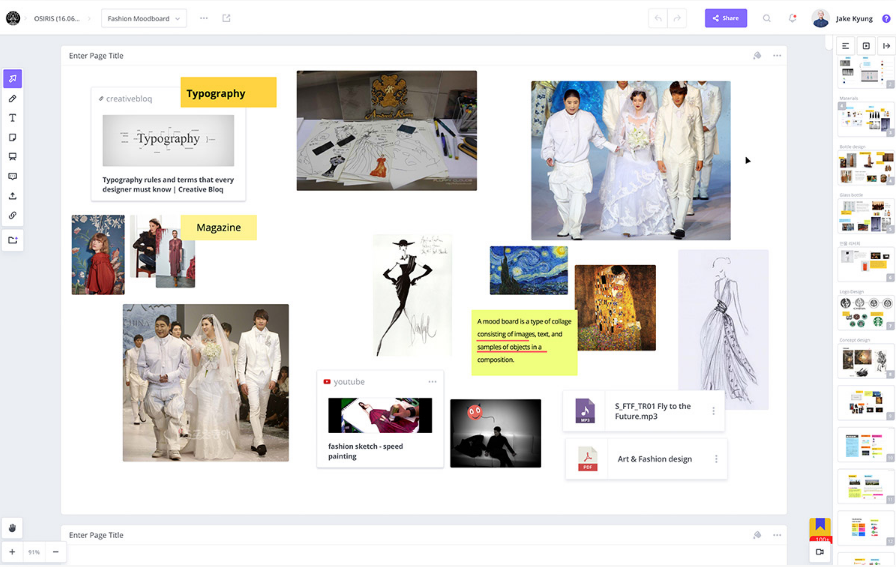Open the notifications bell
The height and width of the screenshot is (567, 896).
click(793, 18)
